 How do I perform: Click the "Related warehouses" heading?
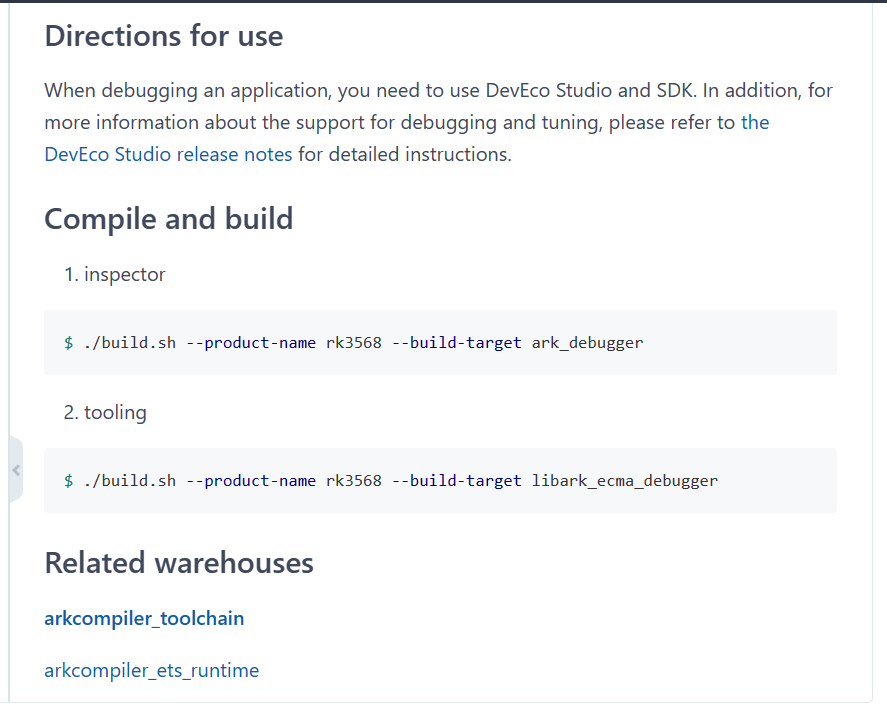[179, 563]
